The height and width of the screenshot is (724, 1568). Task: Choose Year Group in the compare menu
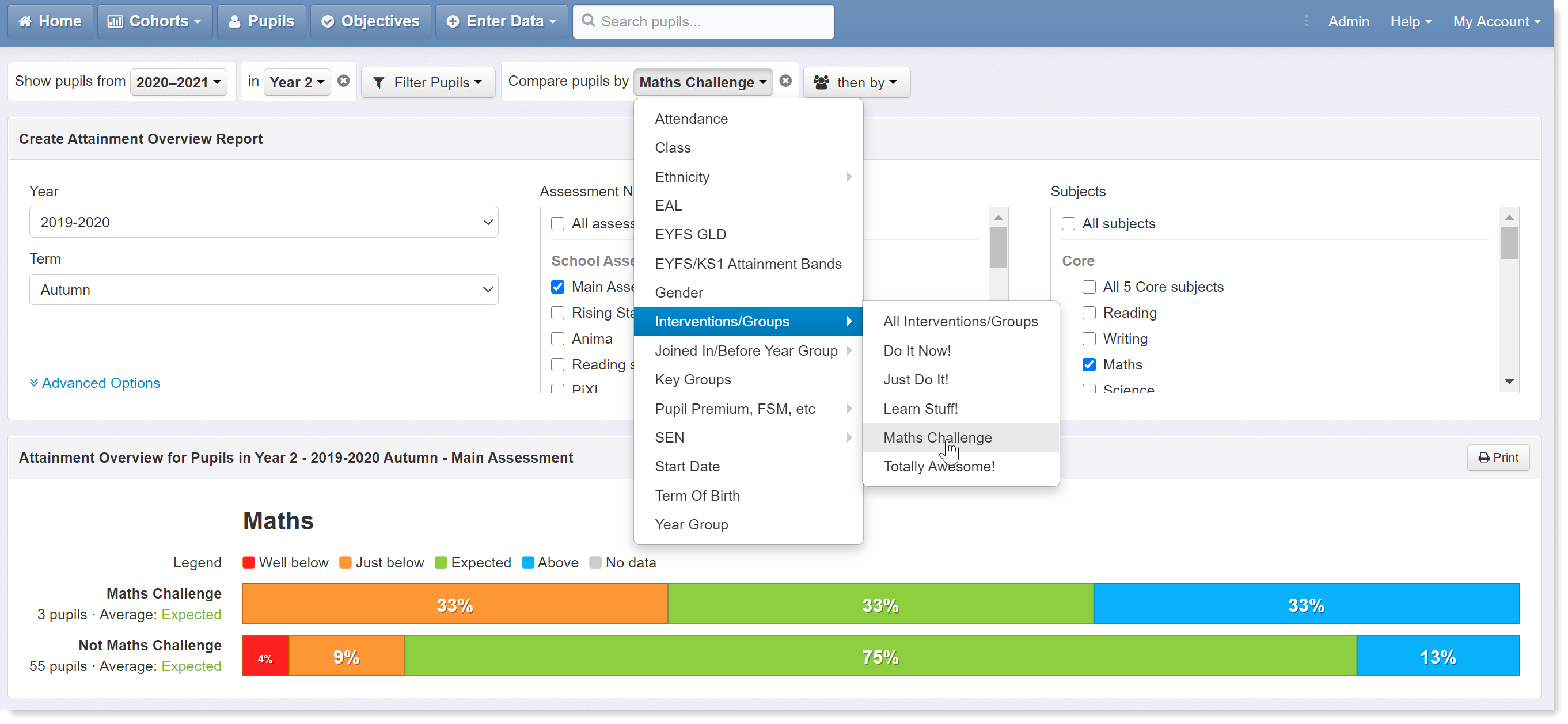pos(748,524)
